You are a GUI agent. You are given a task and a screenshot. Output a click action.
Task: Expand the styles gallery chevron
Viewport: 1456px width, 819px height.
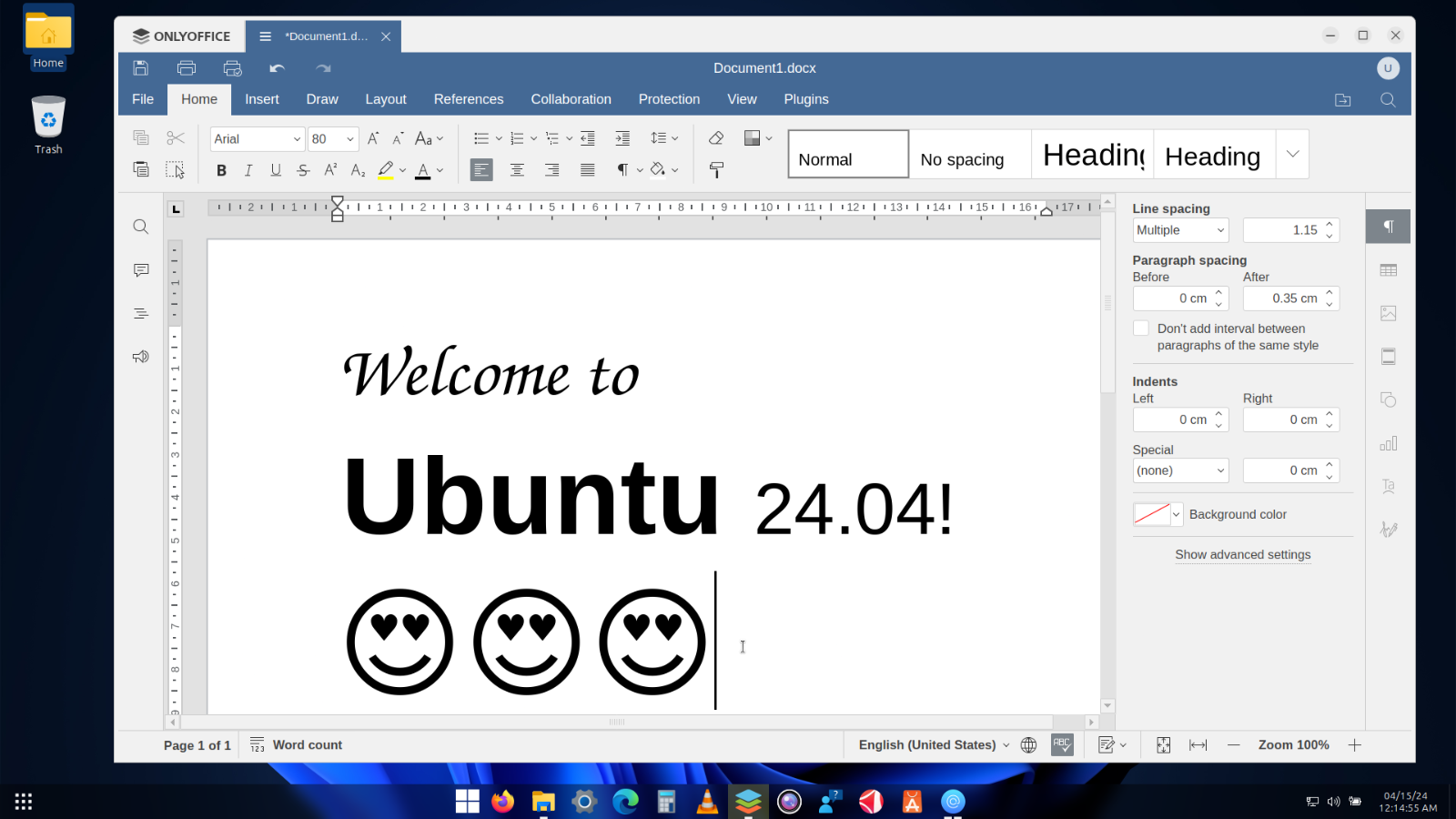[1292, 154]
